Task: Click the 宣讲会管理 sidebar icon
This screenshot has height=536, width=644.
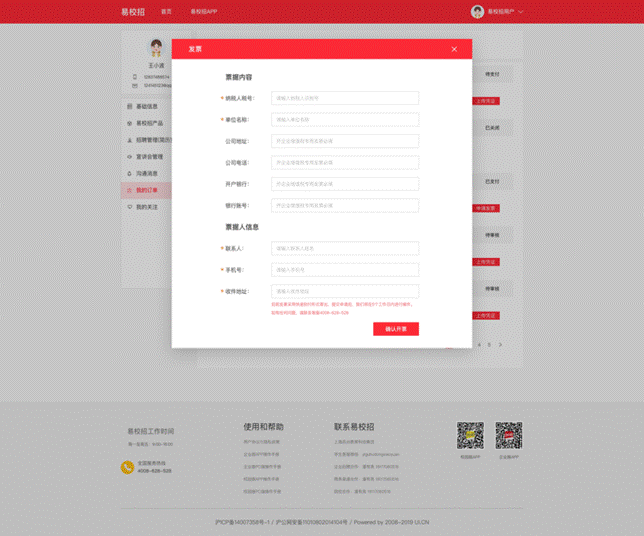Action: [x=127, y=157]
